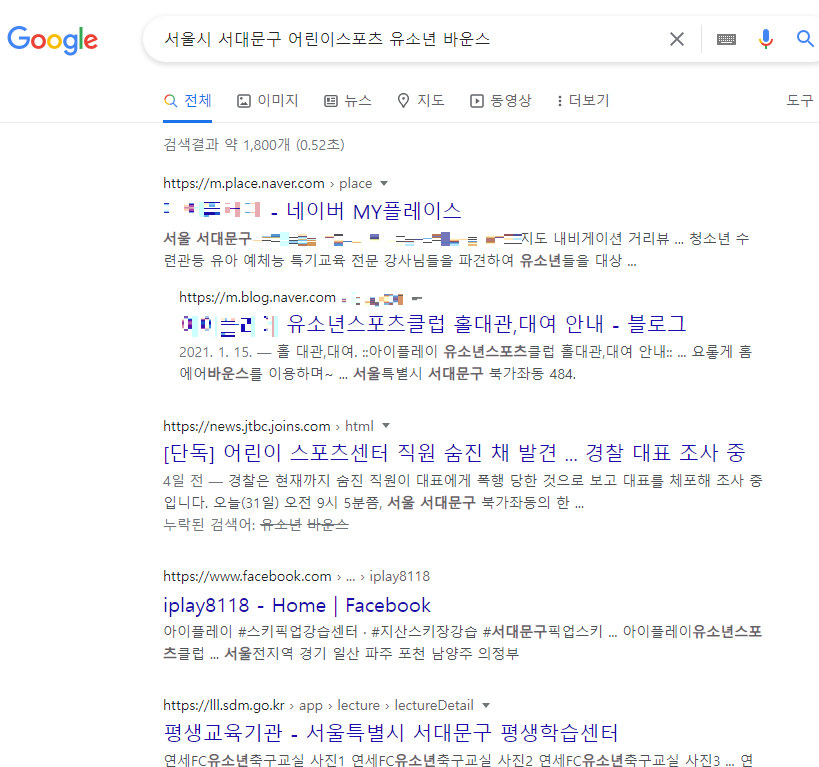This screenshot has width=819, height=767.
Task: Start voice search with microphone icon
Action: tap(766, 39)
